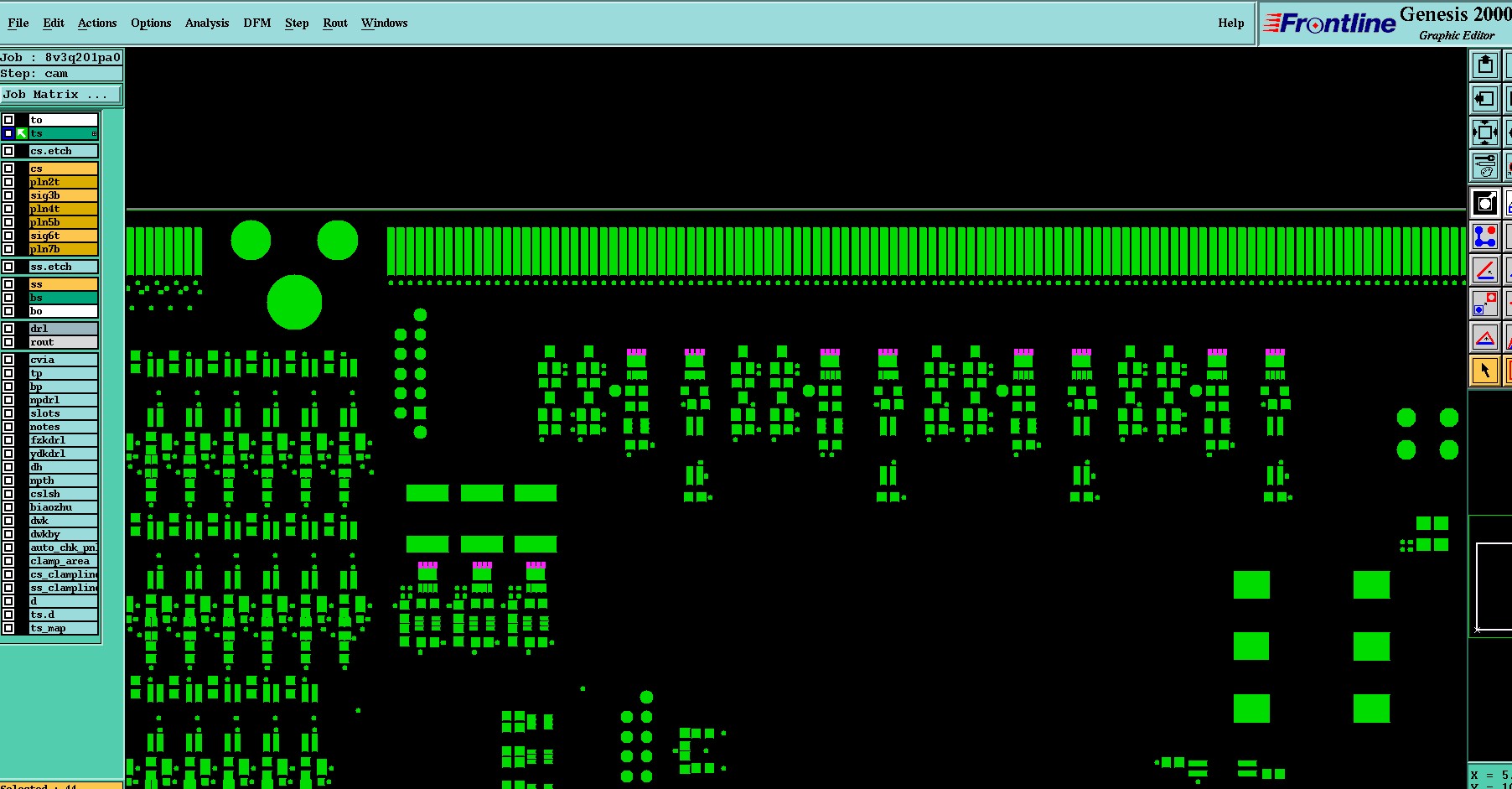Select the 'npdrl' layer name
This screenshot has height=789, width=1512.
64,400
